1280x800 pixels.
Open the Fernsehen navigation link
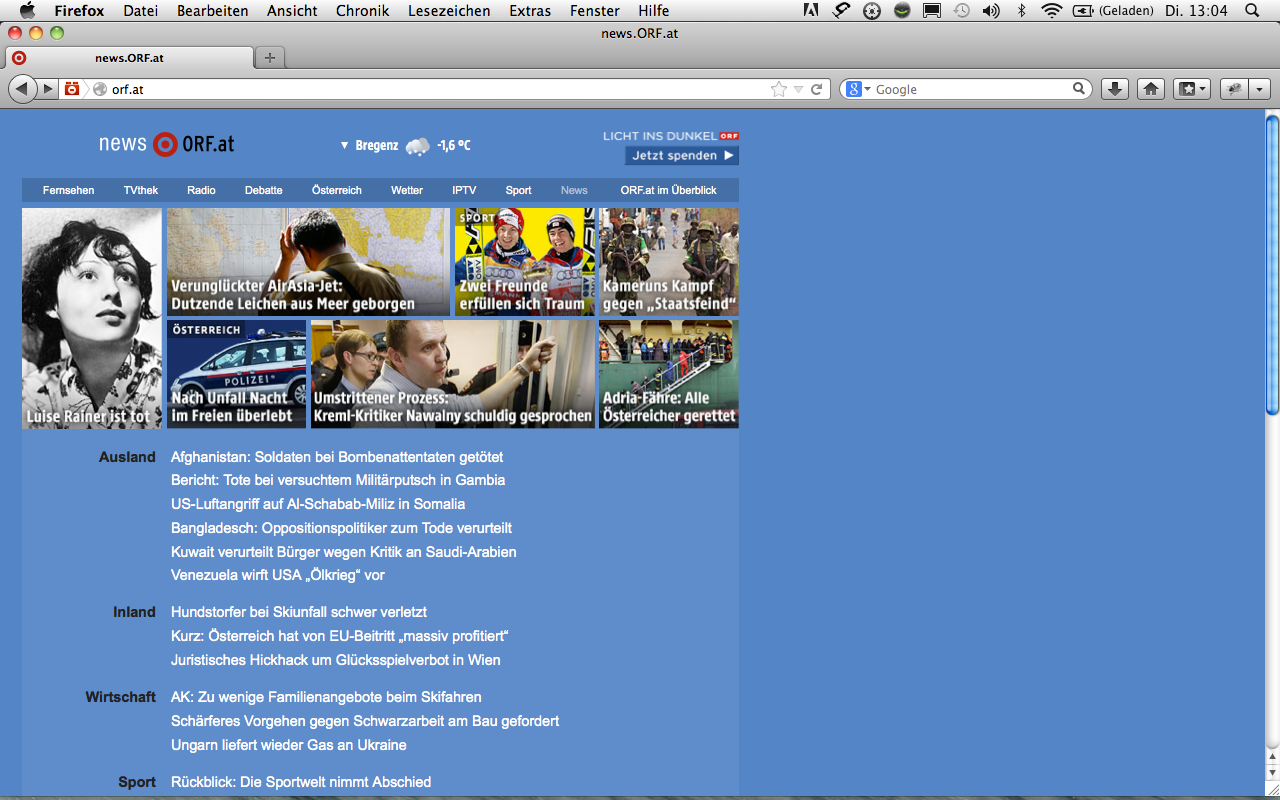pyautogui.click(x=69, y=190)
